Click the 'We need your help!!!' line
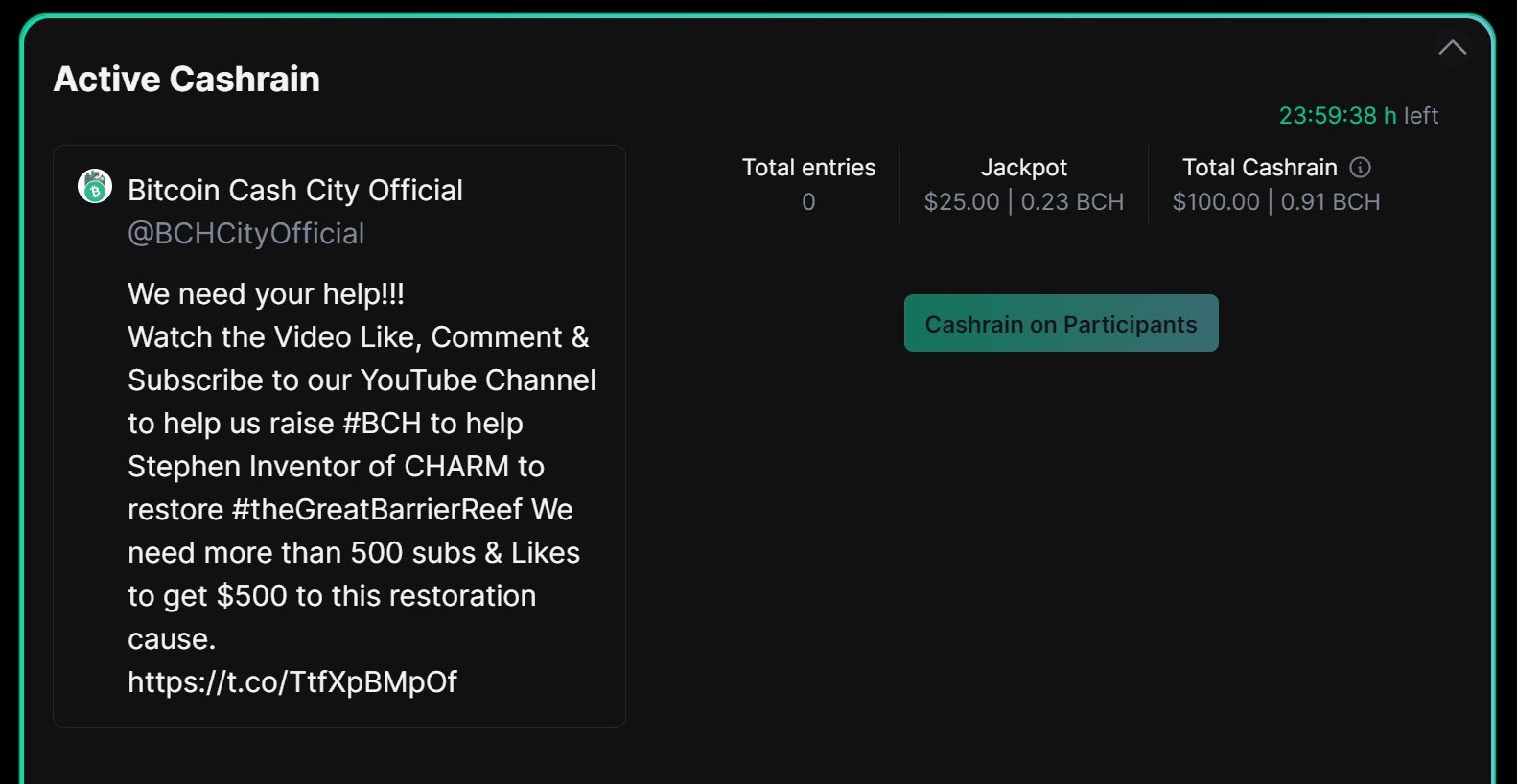The image size is (1517, 784). [x=266, y=293]
